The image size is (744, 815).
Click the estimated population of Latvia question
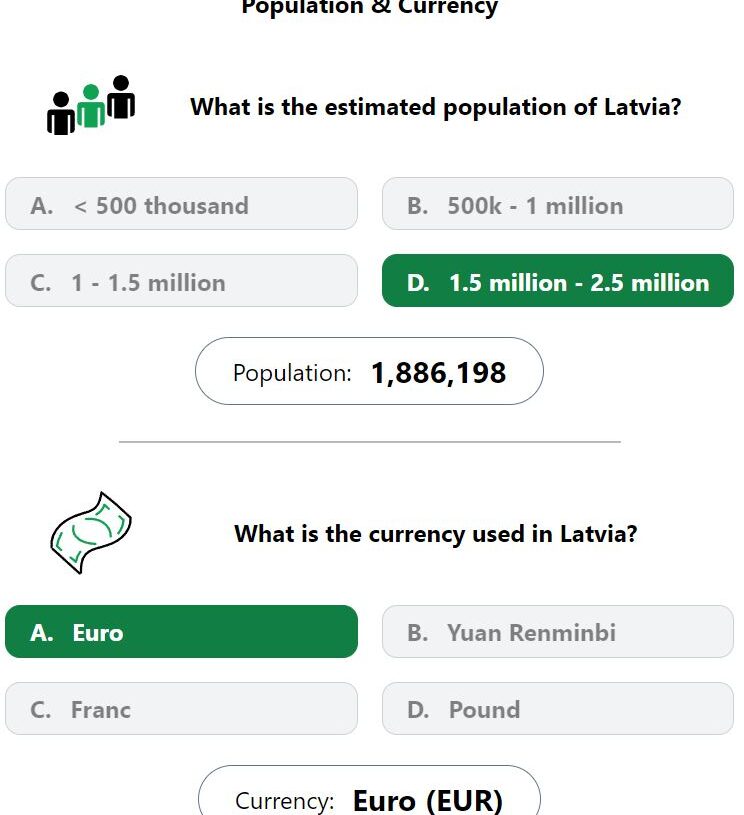[x=436, y=107]
